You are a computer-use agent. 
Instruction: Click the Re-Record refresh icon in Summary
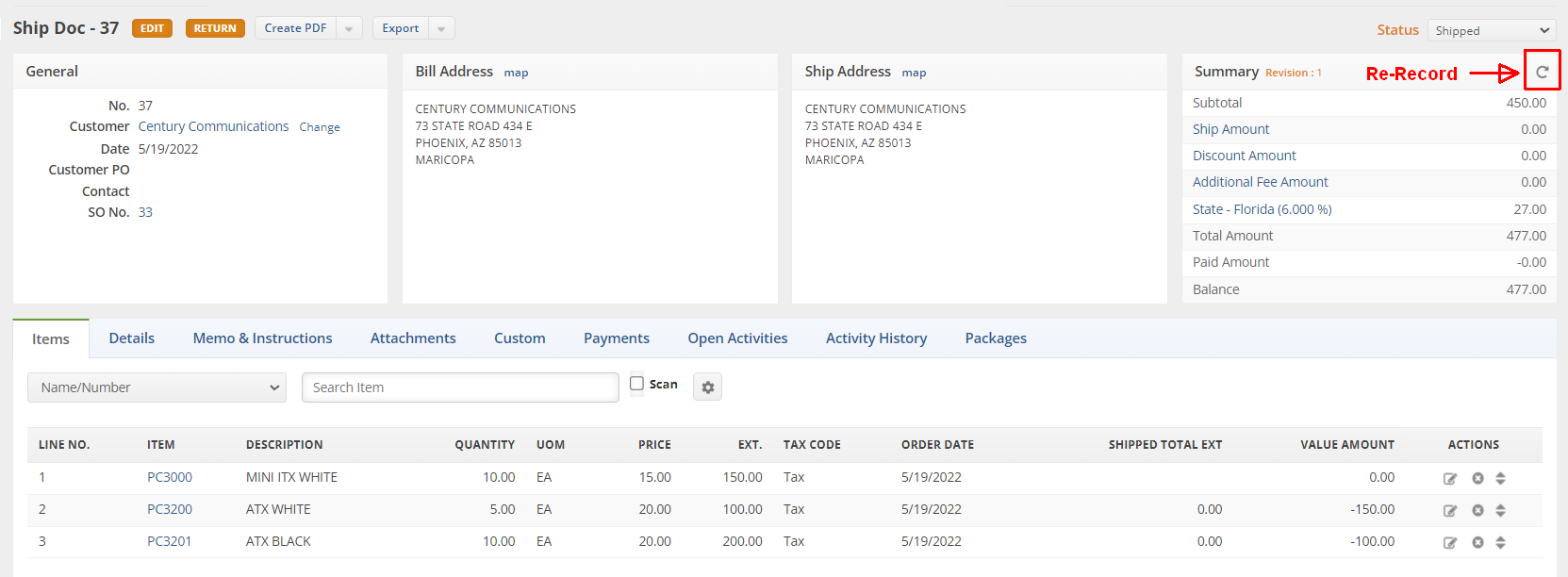1543,72
